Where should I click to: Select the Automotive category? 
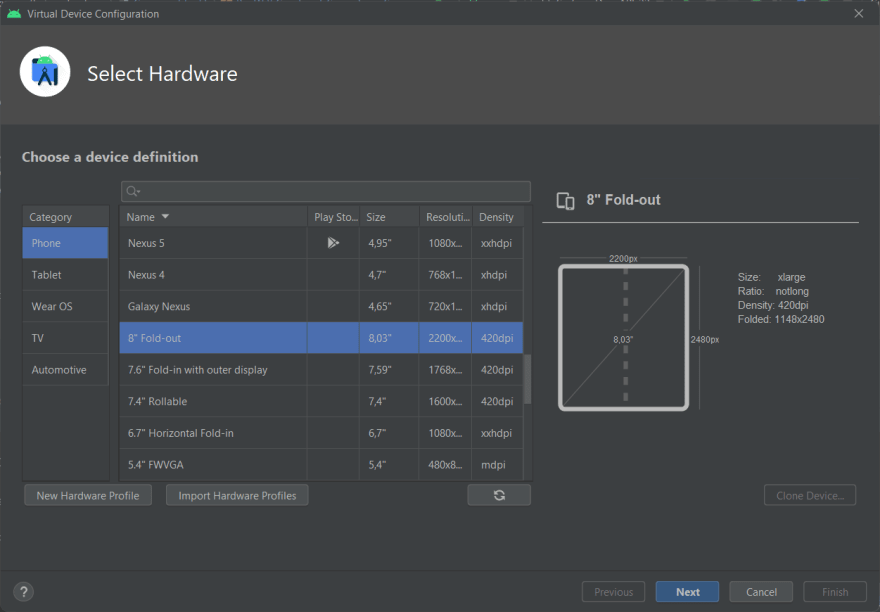coord(65,370)
